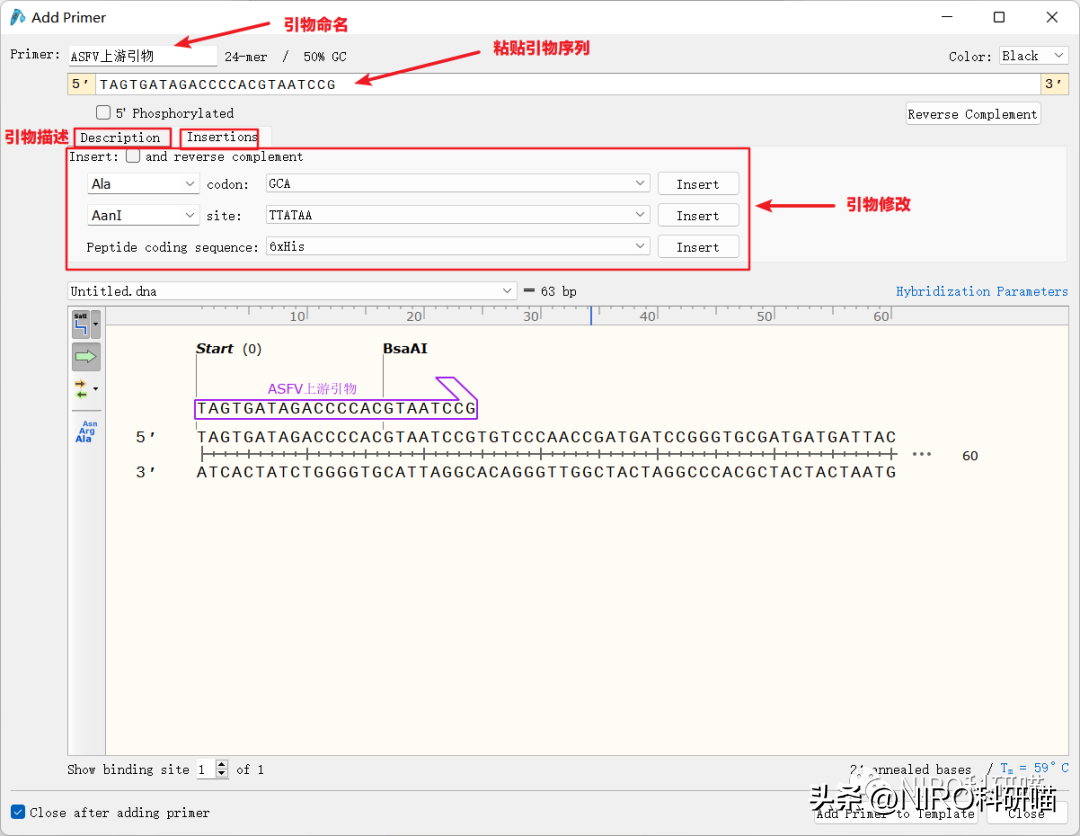Uncheck 'Close after adding primer'
1080x836 pixels.
pos(18,812)
